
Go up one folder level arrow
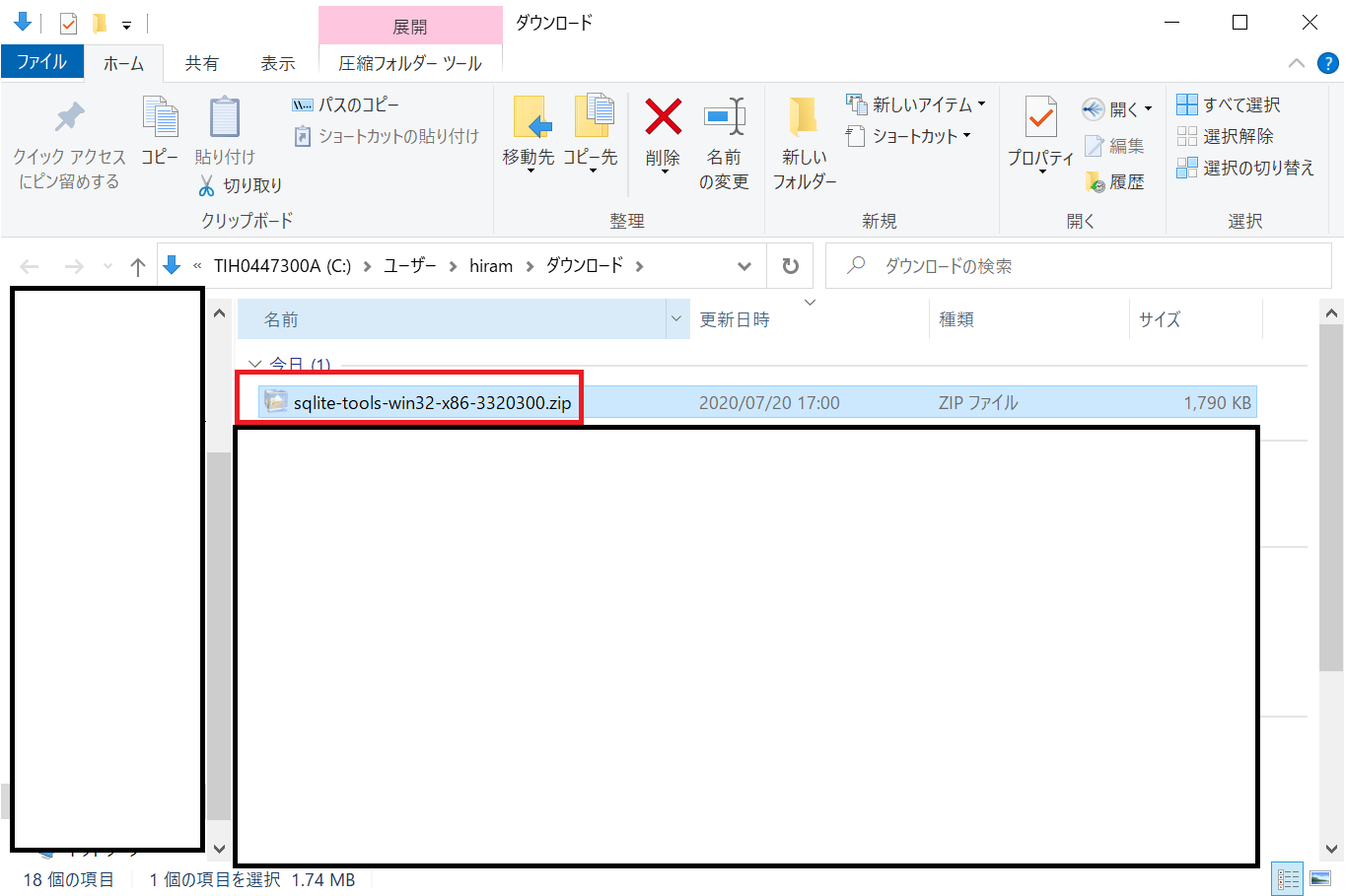click(138, 266)
